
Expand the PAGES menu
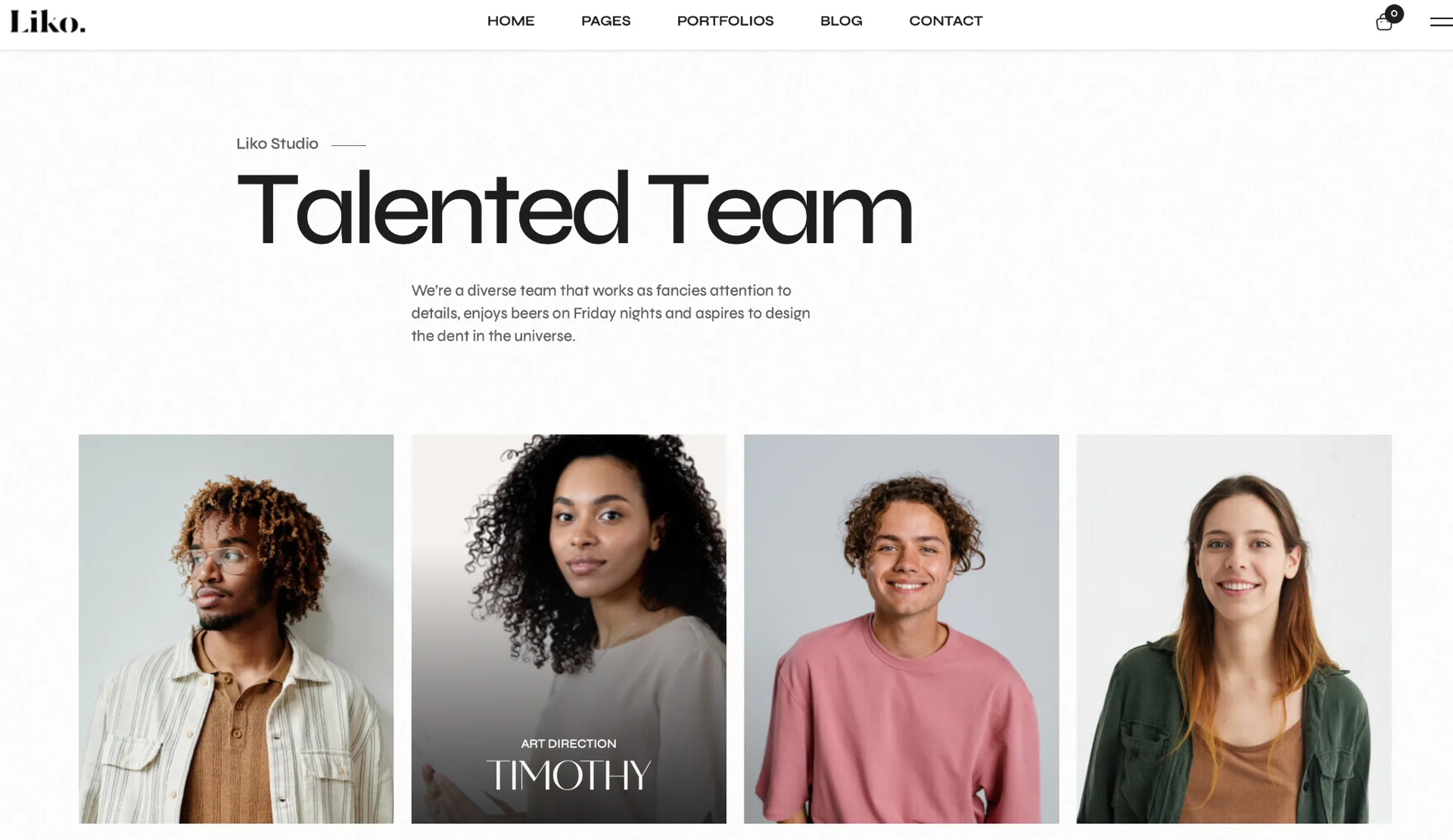point(605,21)
